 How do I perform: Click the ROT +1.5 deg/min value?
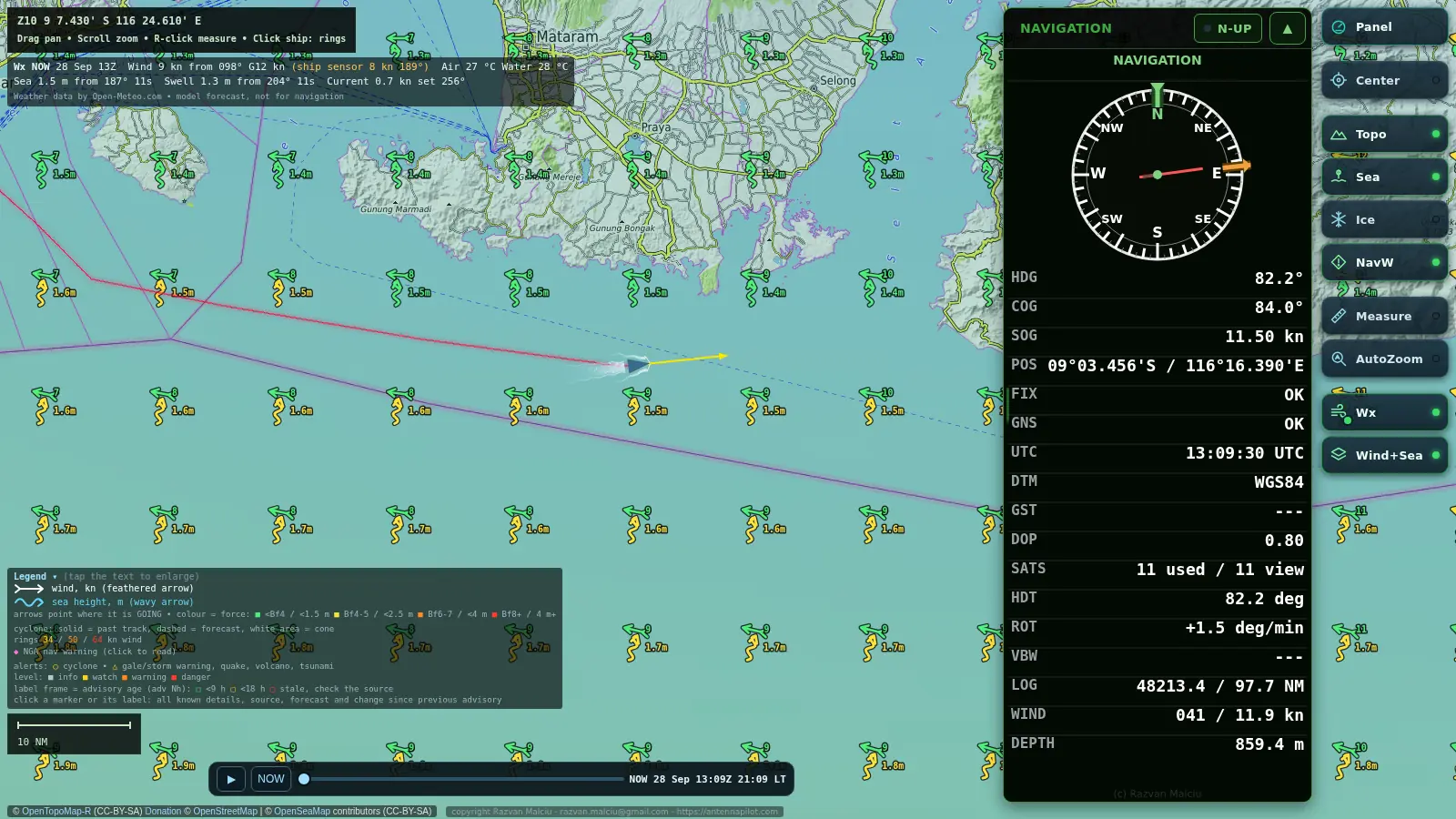1244,628
